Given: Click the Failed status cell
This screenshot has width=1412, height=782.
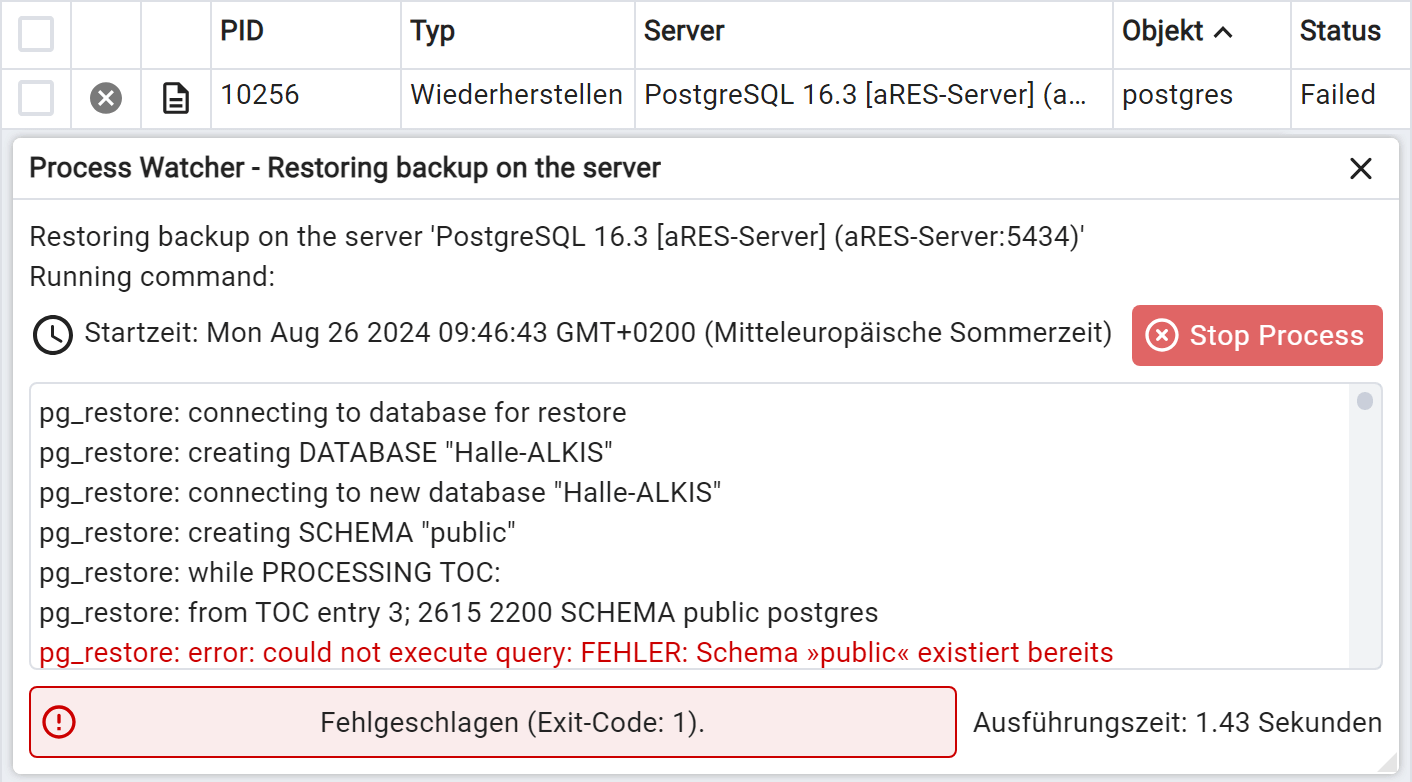Looking at the screenshot, I should [x=1338, y=96].
